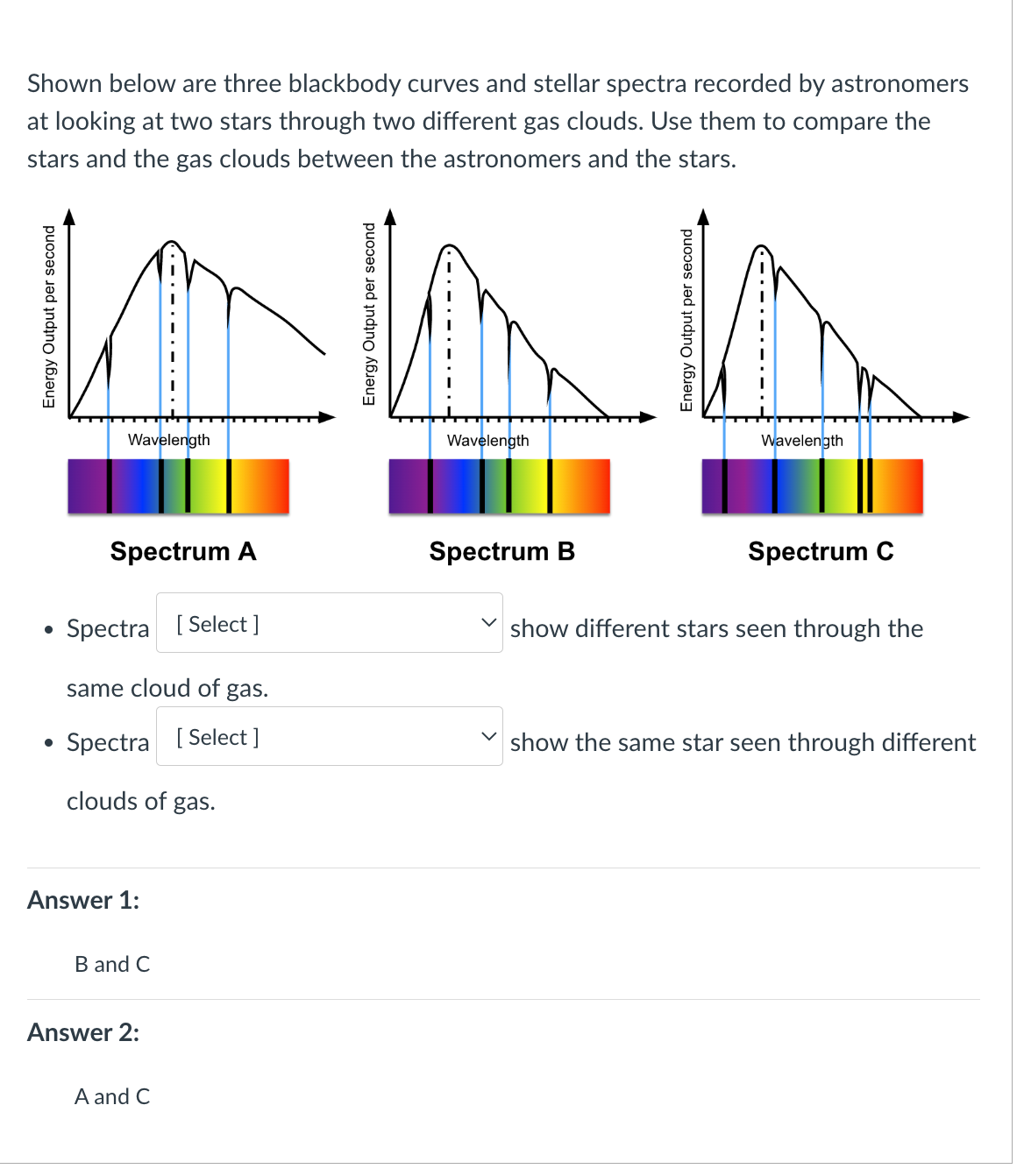The width and height of the screenshot is (1024, 1176).
Task: Click the Spectrum C color bar
Action: 812,486
